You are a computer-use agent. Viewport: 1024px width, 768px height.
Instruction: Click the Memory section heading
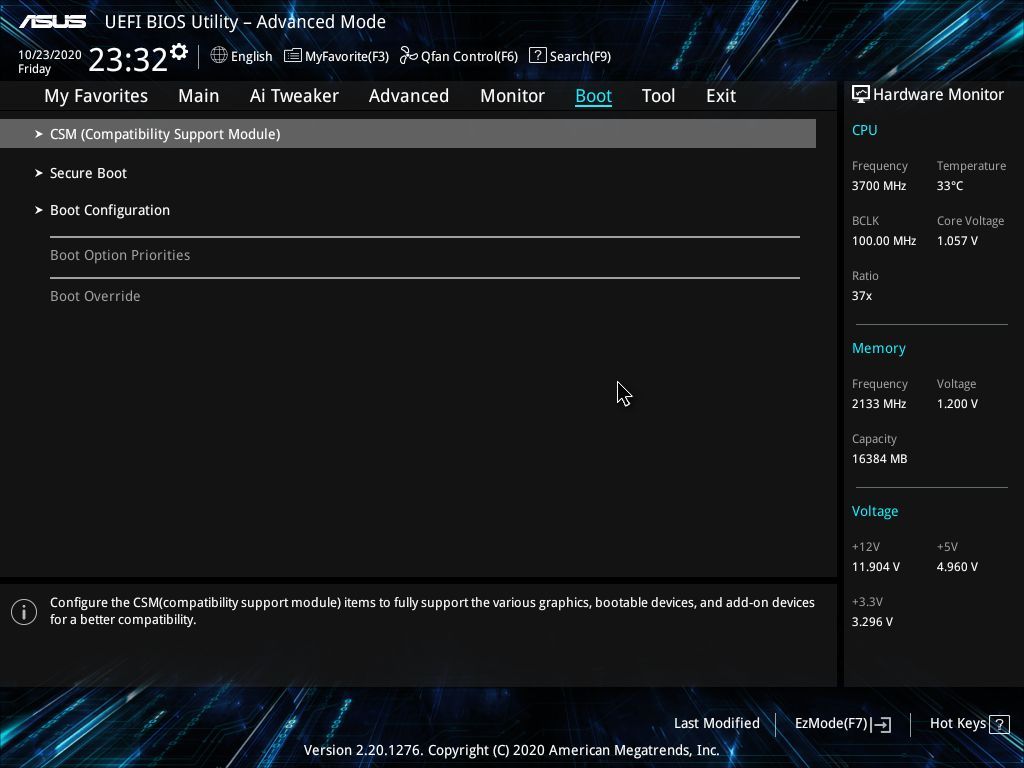point(878,348)
